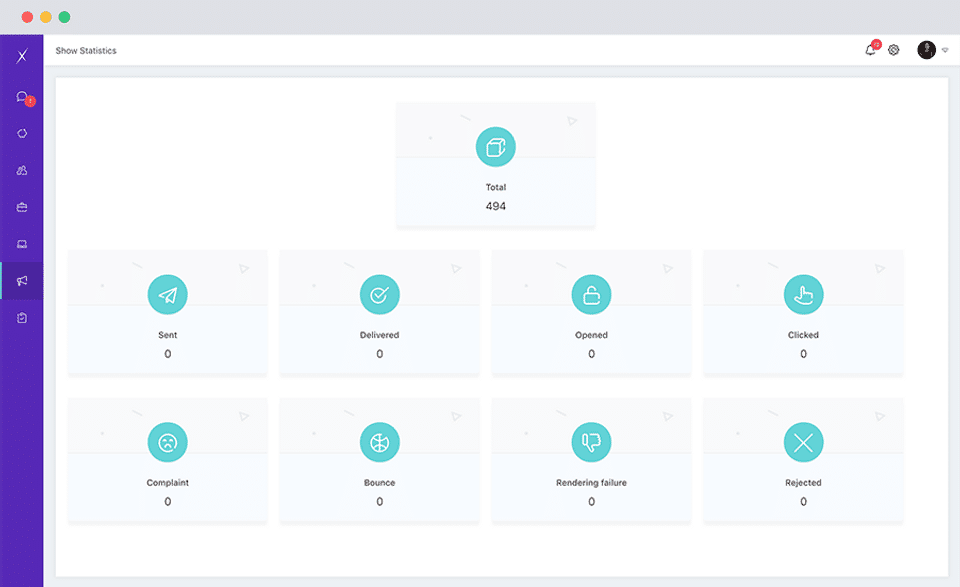The height and width of the screenshot is (587, 960).
Task: Click the user profile avatar
Action: click(926, 50)
